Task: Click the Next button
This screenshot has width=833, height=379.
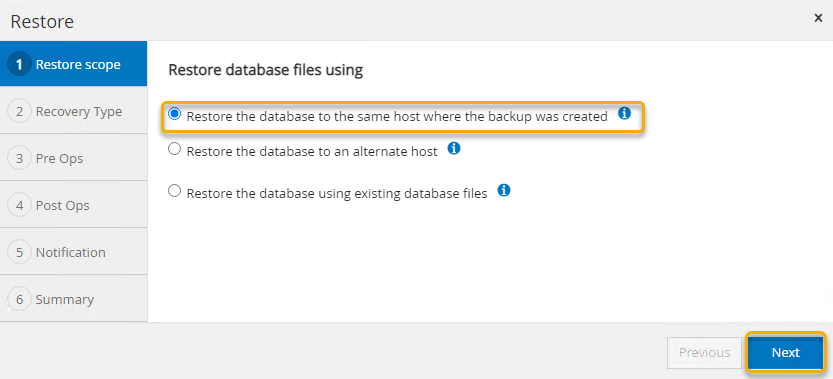Action: tap(786, 352)
